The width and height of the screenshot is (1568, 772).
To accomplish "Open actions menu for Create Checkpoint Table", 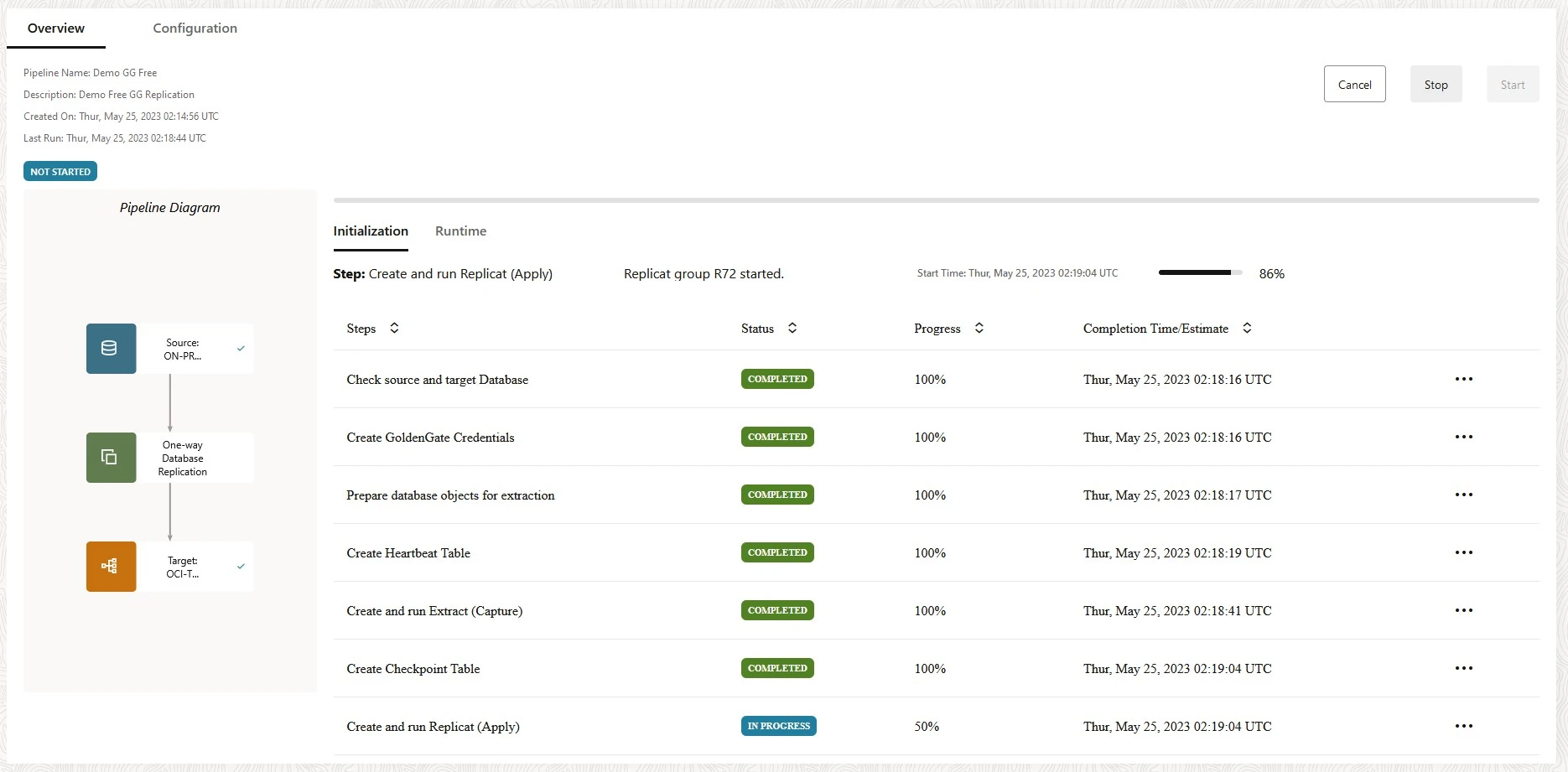I will click(x=1464, y=668).
